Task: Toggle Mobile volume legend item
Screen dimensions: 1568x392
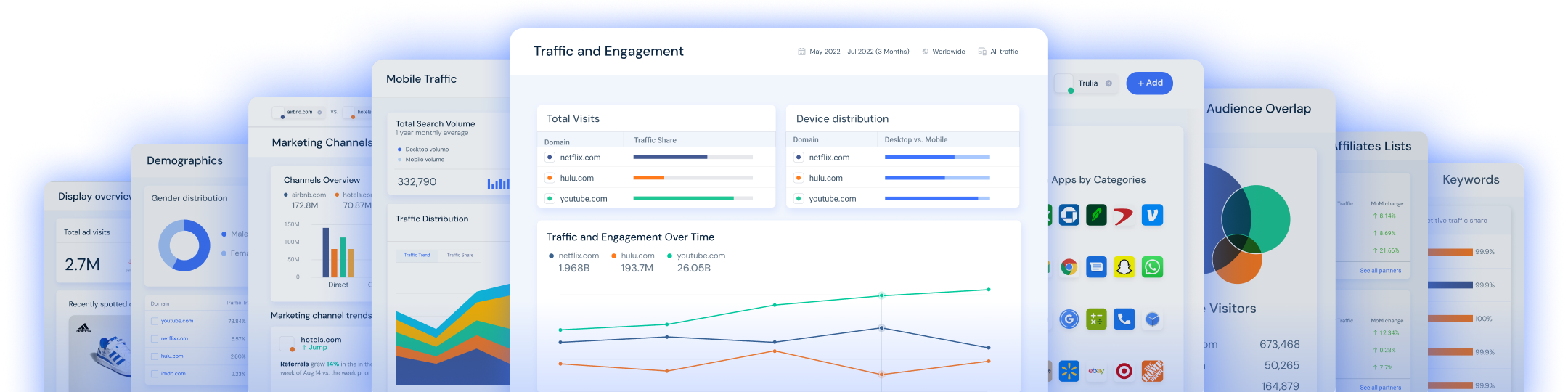Action: point(421,160)
